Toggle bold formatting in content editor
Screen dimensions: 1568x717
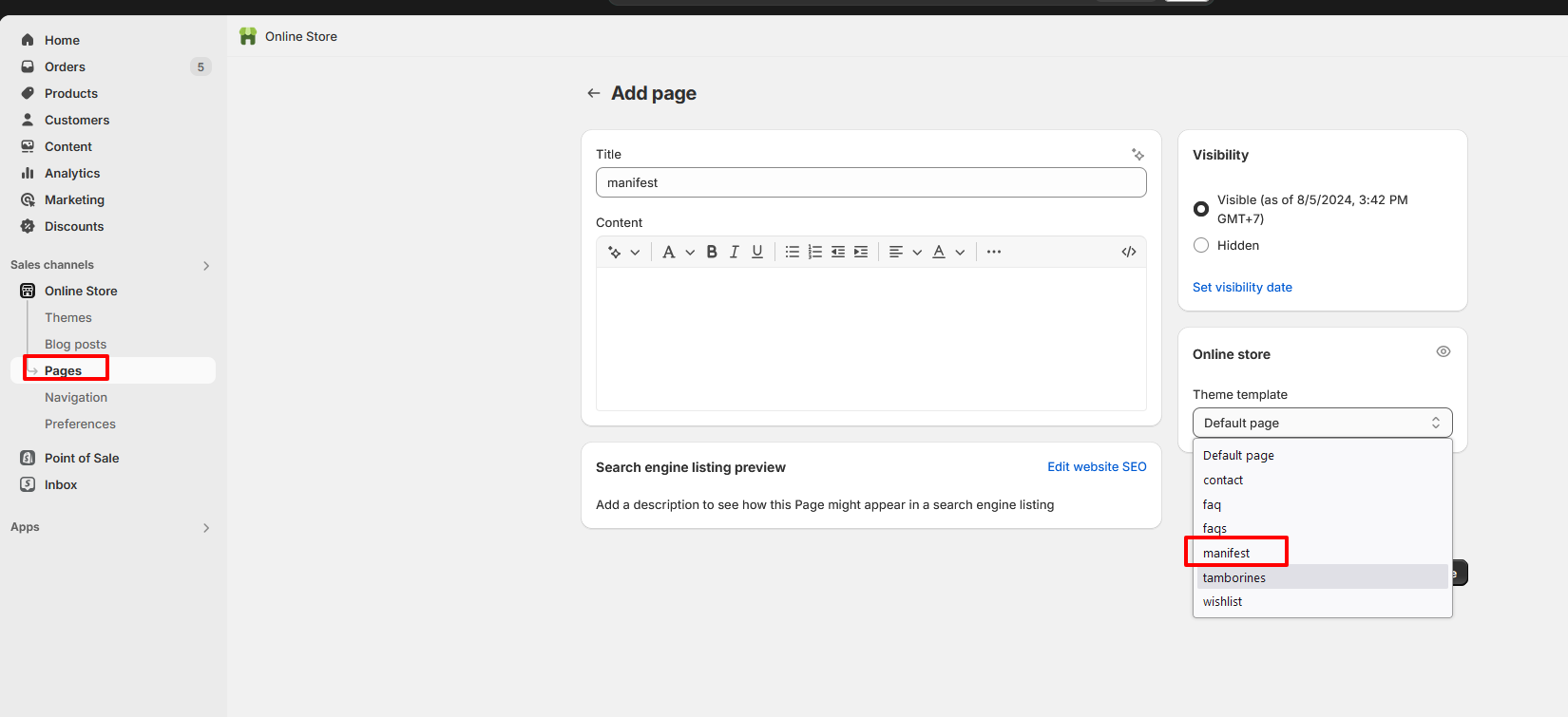coord(712,252)
